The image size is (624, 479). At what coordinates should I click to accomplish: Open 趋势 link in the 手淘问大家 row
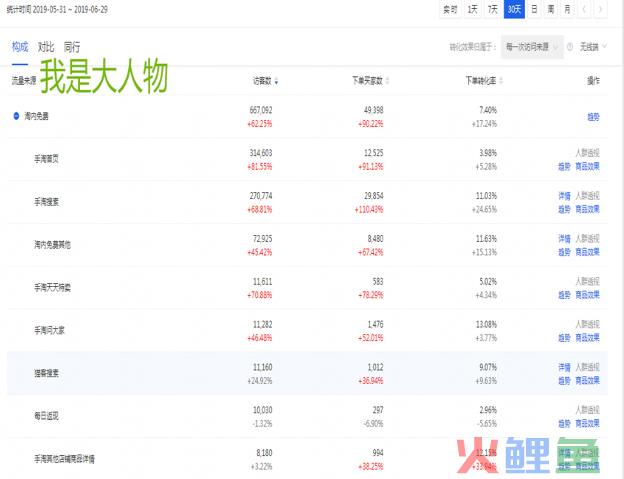(x=564, y=338)
